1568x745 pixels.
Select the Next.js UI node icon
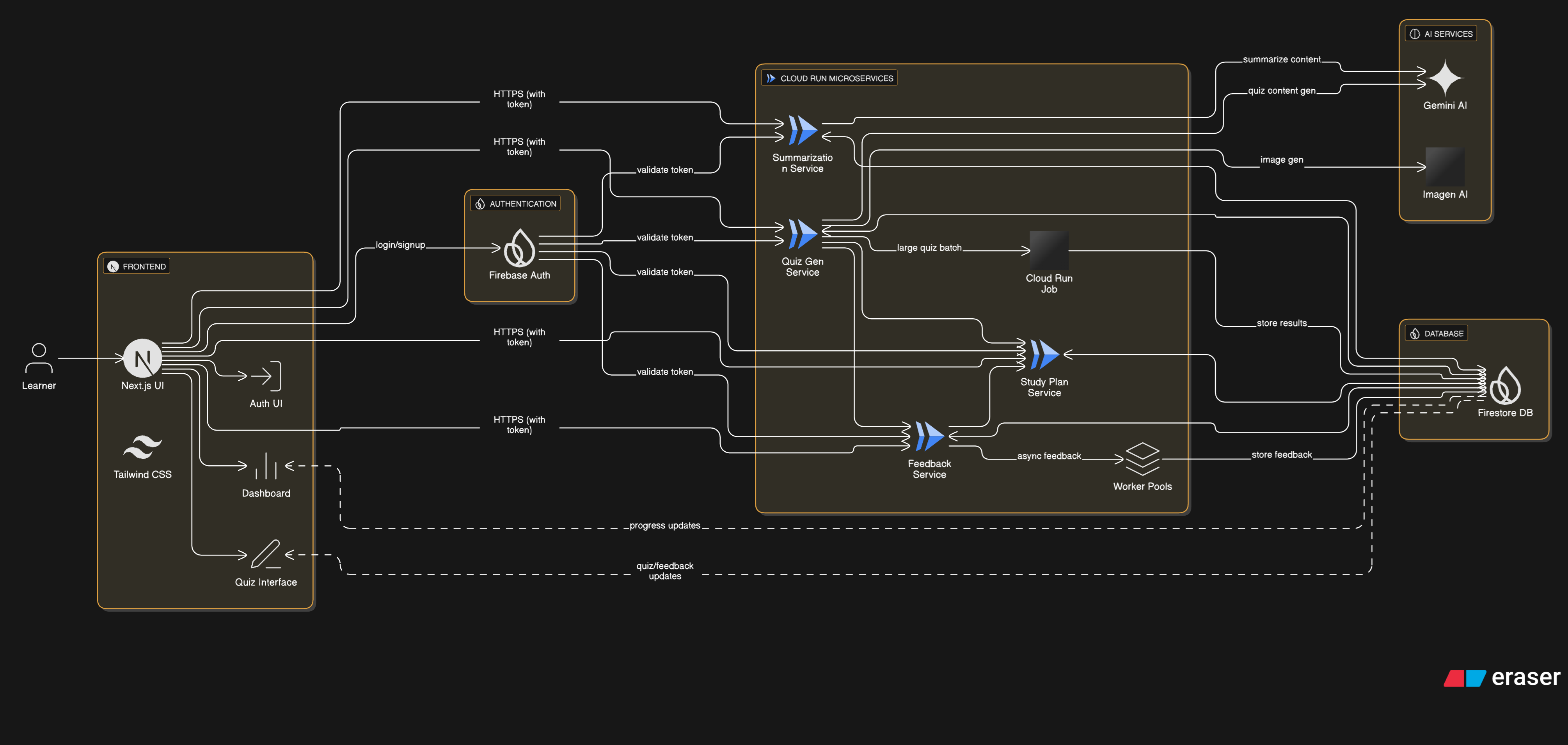pos(142,358)
